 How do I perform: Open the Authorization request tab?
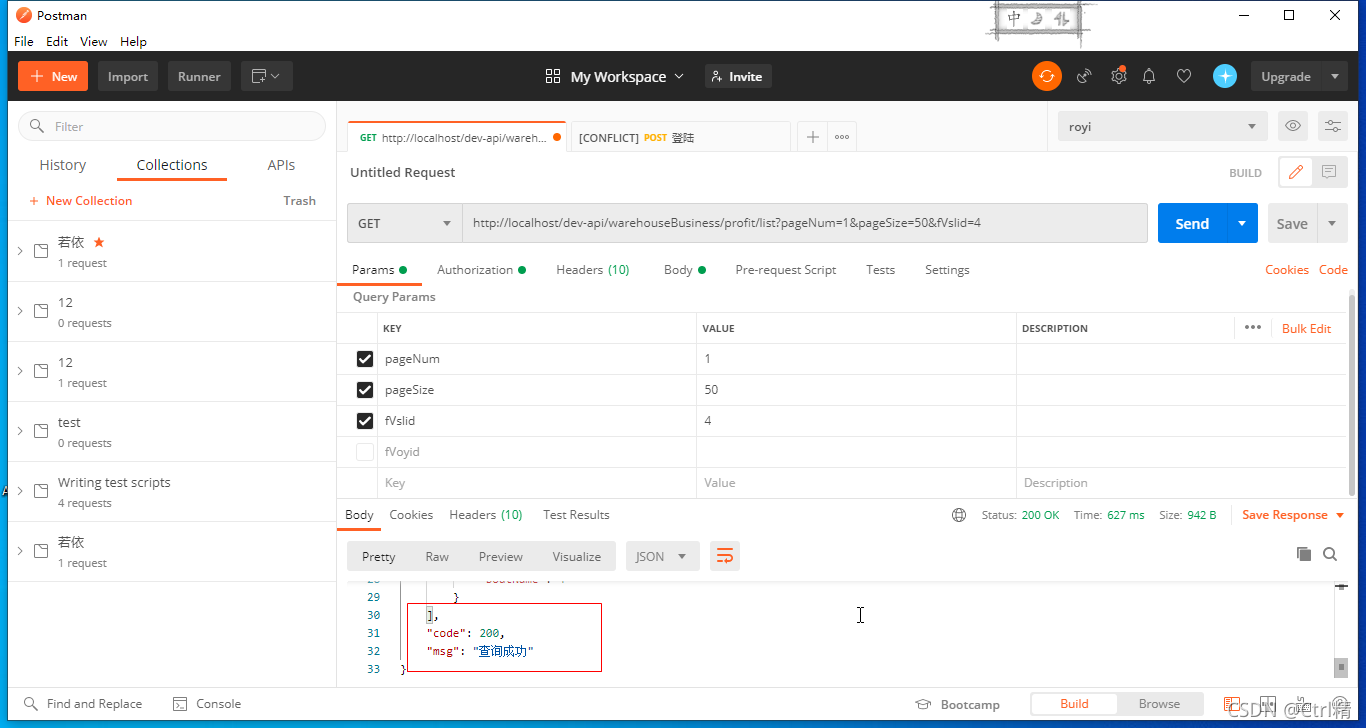point(481,270)
